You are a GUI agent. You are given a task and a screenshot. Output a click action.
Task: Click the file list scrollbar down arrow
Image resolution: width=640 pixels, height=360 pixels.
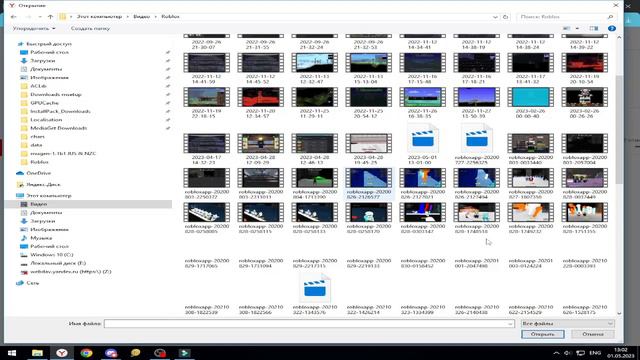tap(619, 313)
